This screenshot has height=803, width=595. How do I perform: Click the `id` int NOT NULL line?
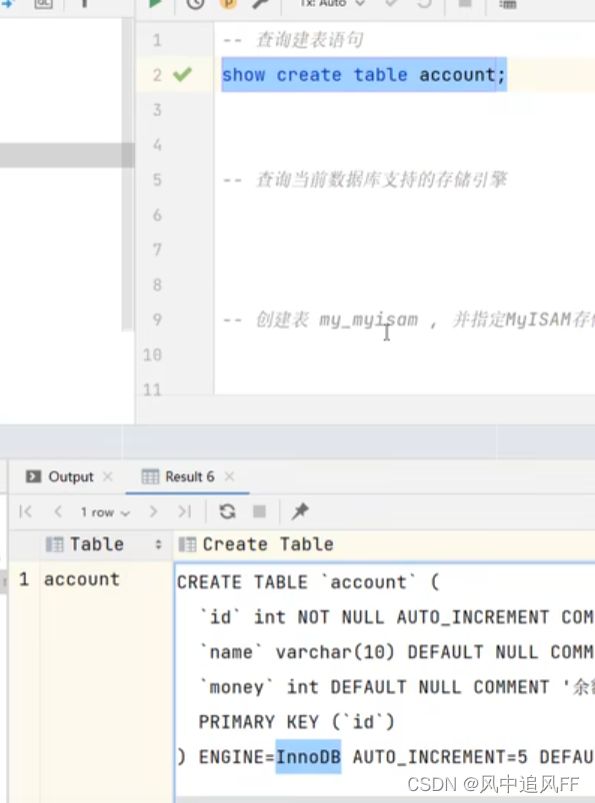coord(397,617)
